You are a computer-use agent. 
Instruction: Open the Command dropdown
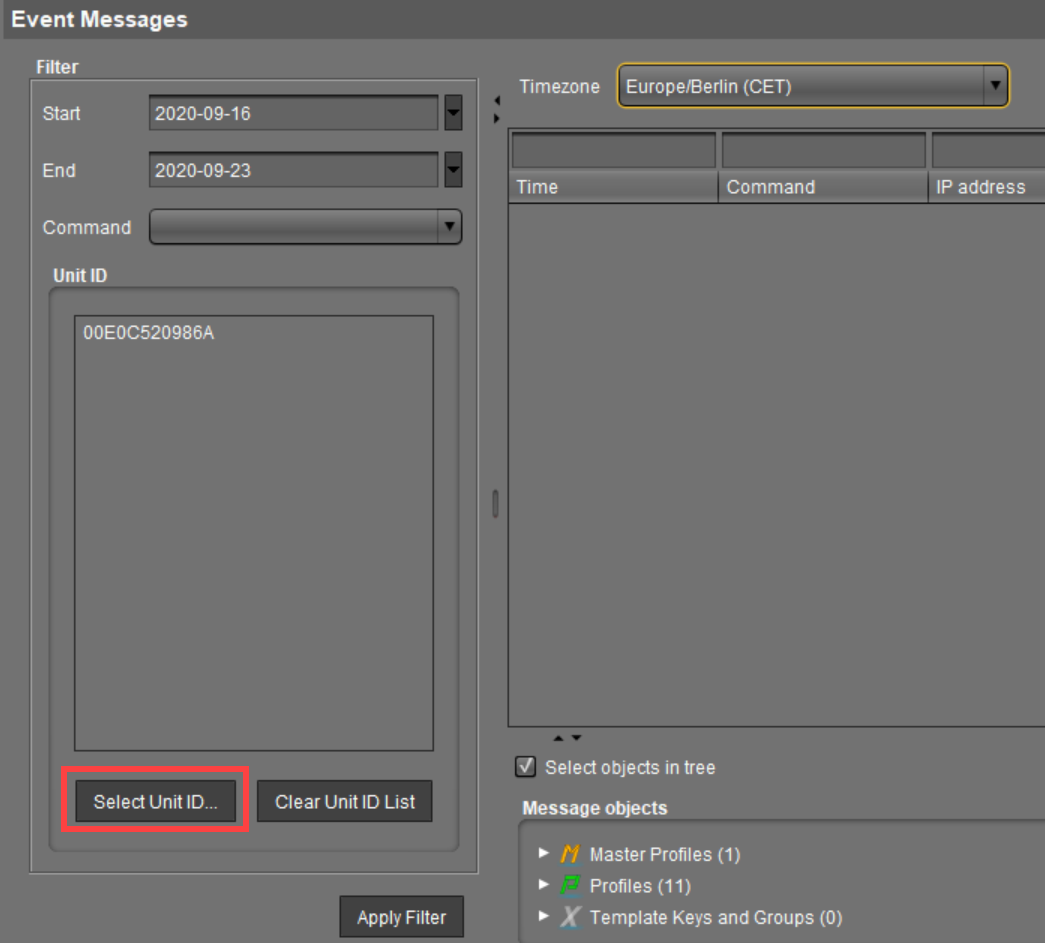tap(449, 227)
